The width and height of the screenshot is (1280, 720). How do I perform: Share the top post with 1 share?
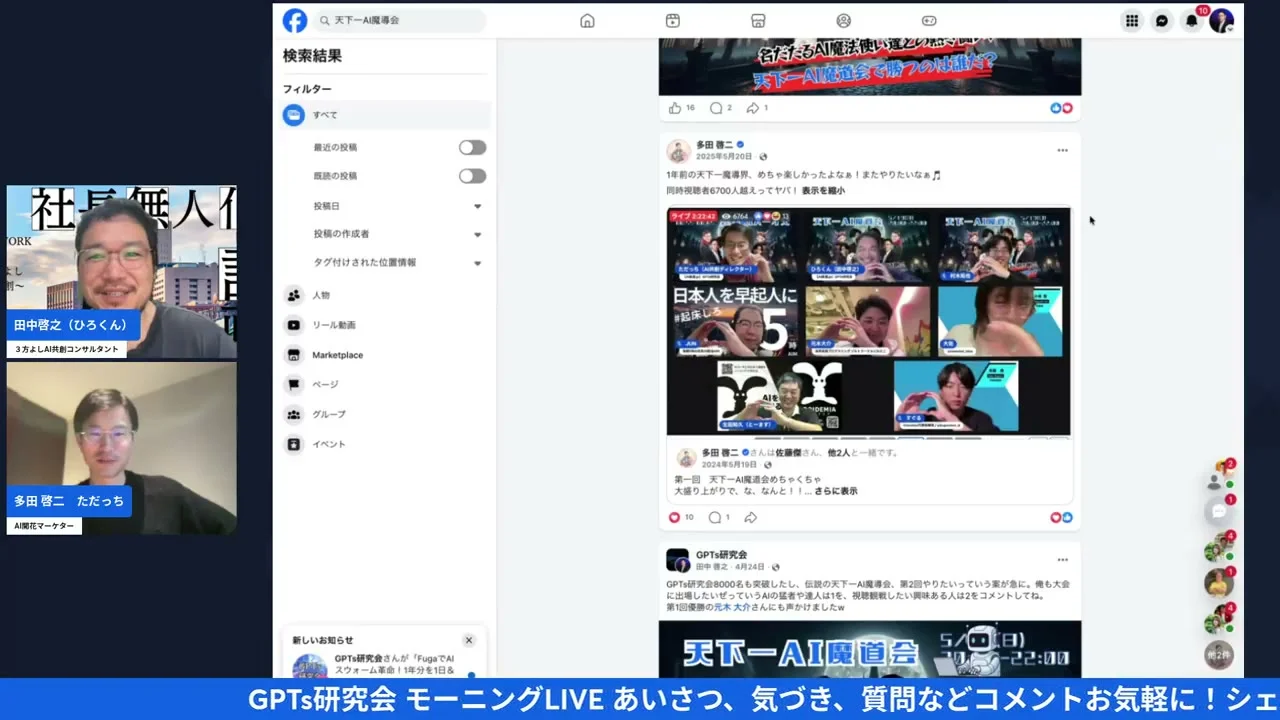pyautogui.click(x=753, y=108)
